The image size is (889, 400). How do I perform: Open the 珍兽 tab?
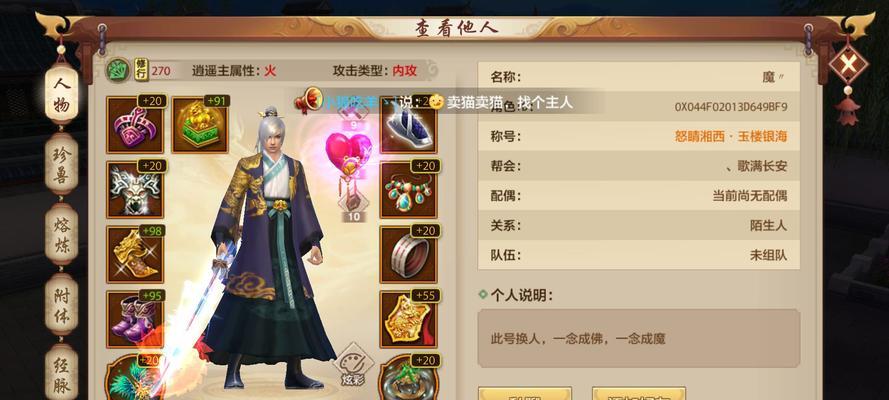coord(62,164)
